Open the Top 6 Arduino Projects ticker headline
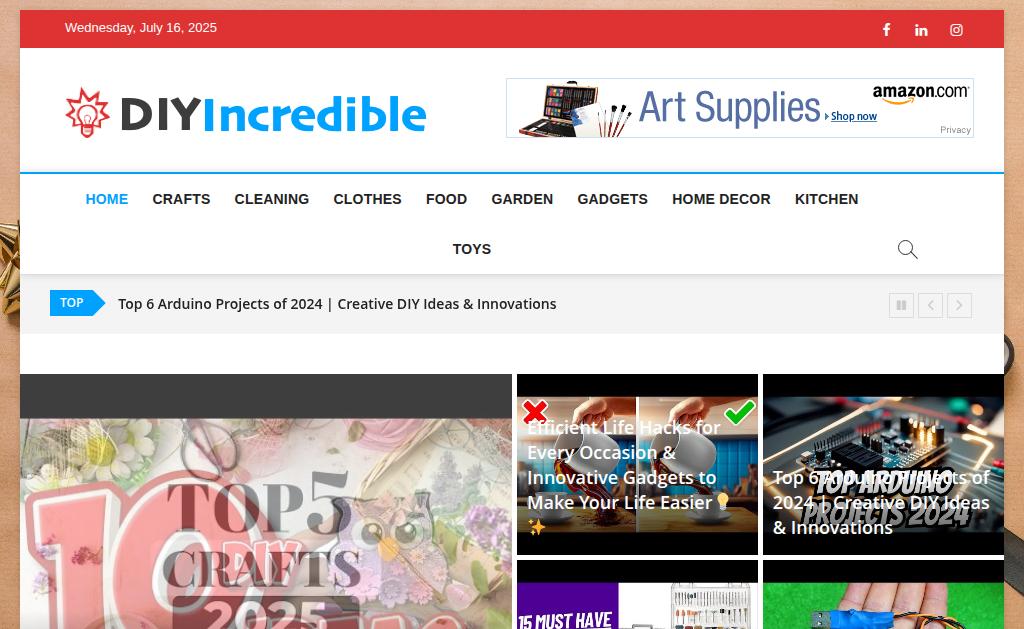1024x629 pixels. click(337, 304)
